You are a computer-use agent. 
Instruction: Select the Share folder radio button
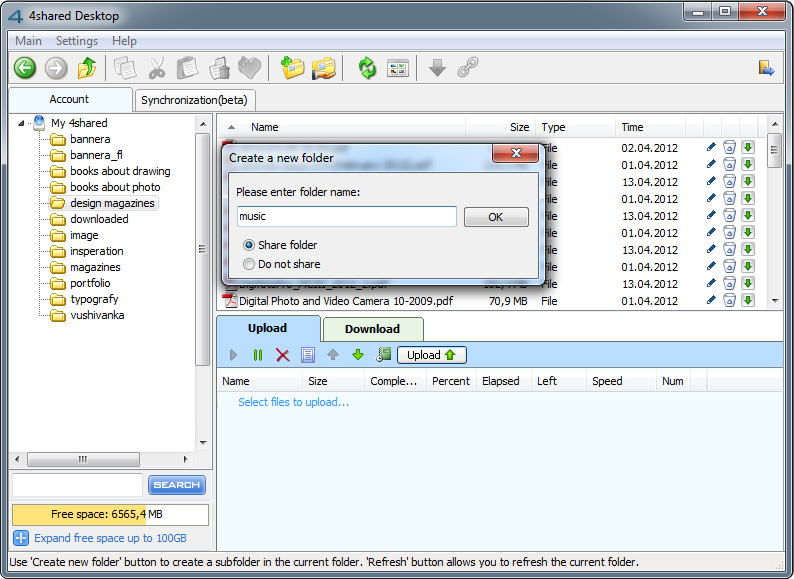pyautogui.click(x=249, y=245)
